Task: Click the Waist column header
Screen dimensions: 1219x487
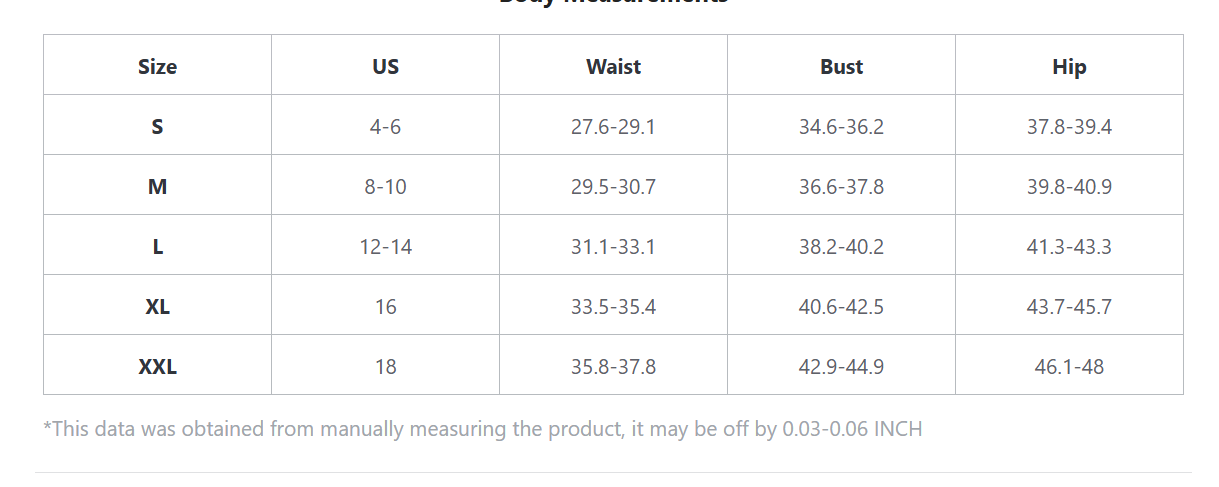Action: point(613,67)
